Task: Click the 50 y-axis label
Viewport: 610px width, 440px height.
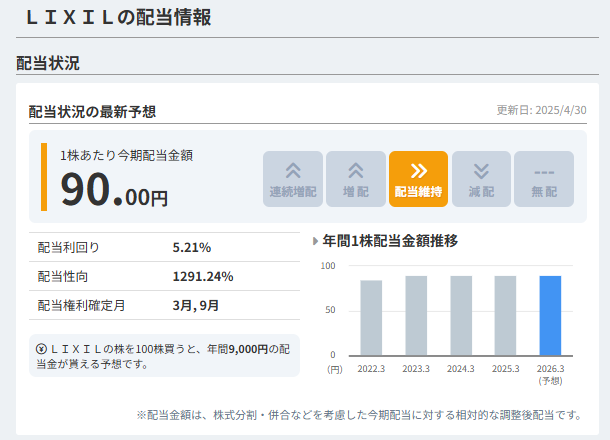Action: coord(330,310)
